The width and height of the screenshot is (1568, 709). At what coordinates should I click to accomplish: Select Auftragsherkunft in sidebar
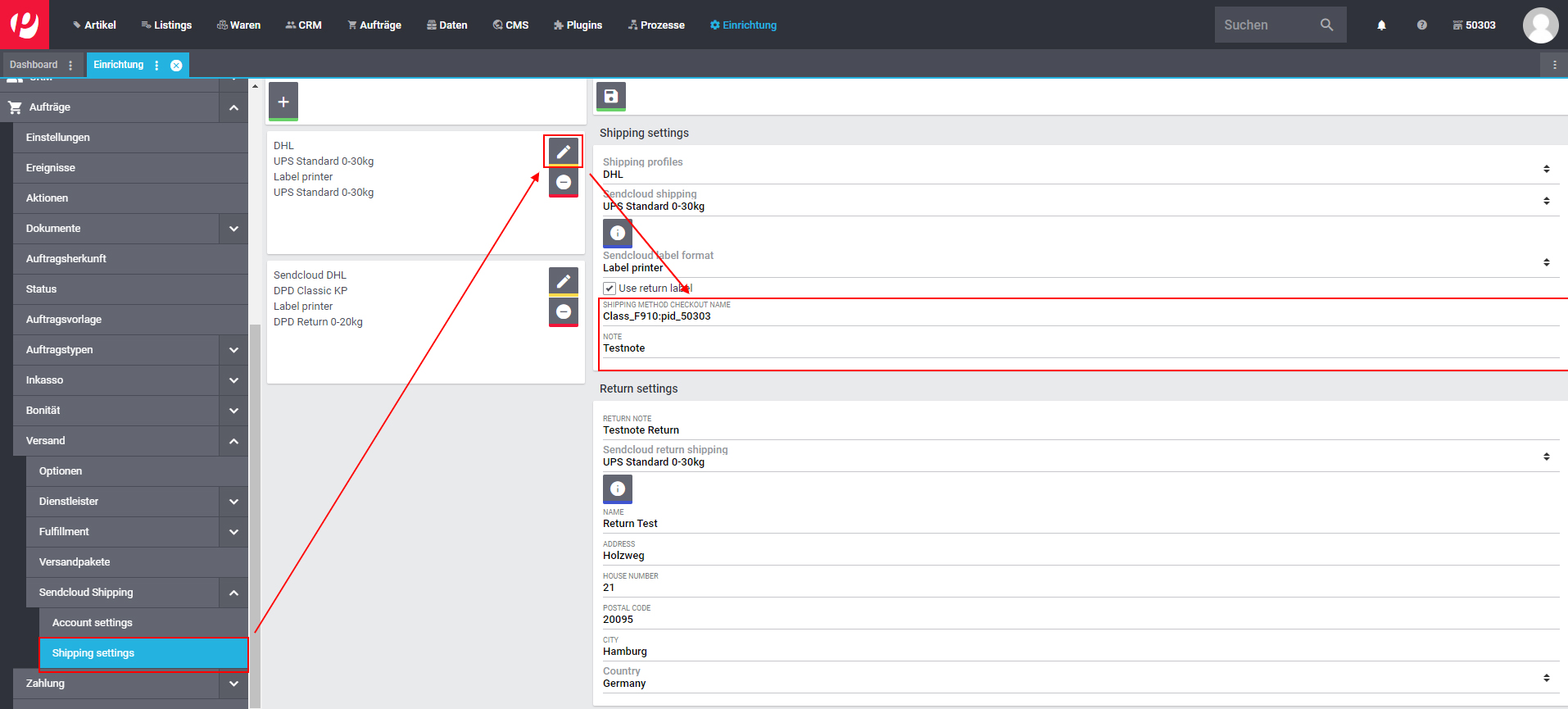tap(130, 259)
